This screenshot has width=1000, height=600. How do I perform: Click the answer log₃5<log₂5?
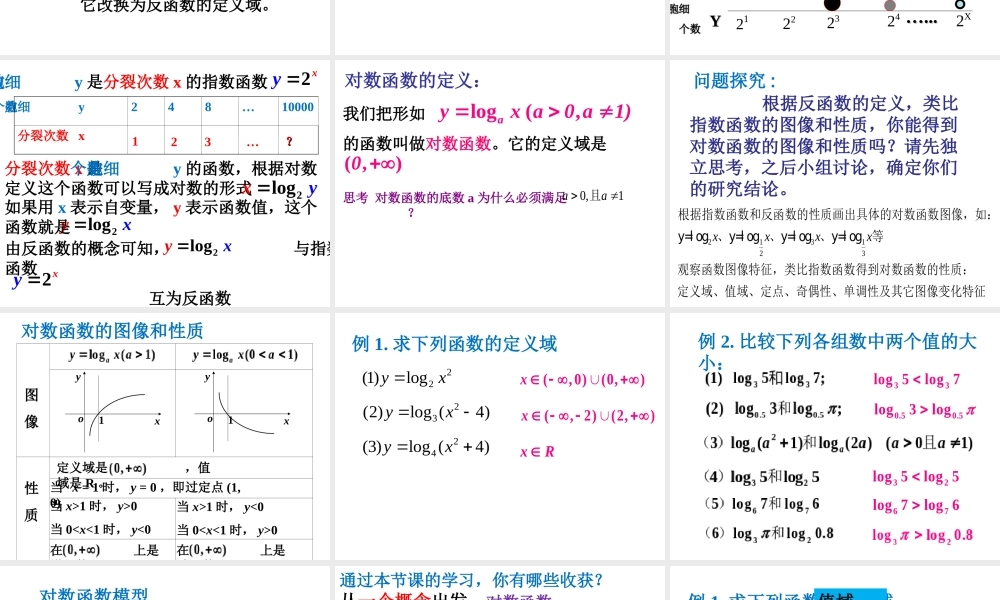point(916,477)
